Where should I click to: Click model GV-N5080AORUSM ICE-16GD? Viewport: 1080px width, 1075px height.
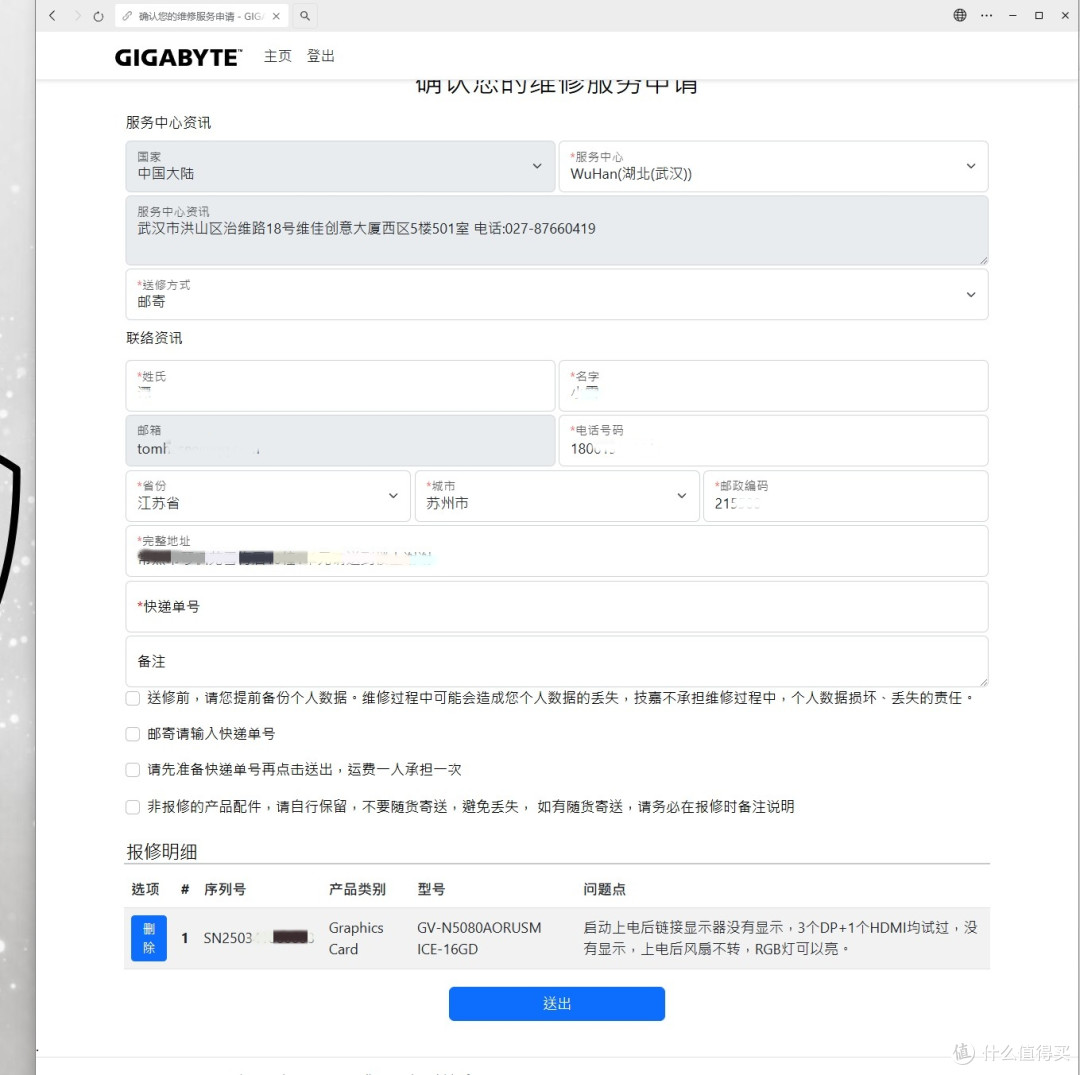pos(479,938)
